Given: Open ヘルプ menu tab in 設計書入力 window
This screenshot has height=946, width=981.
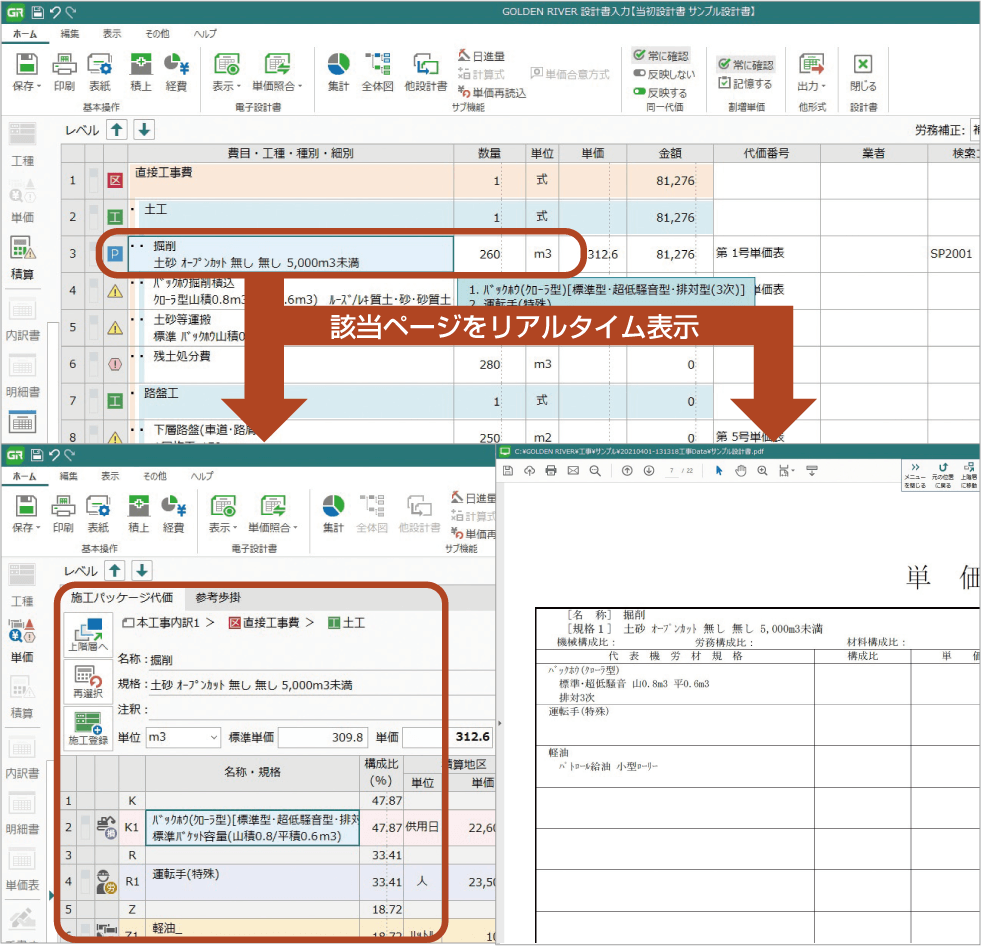Looking at the screenshot, I should [x=205, y=34].
